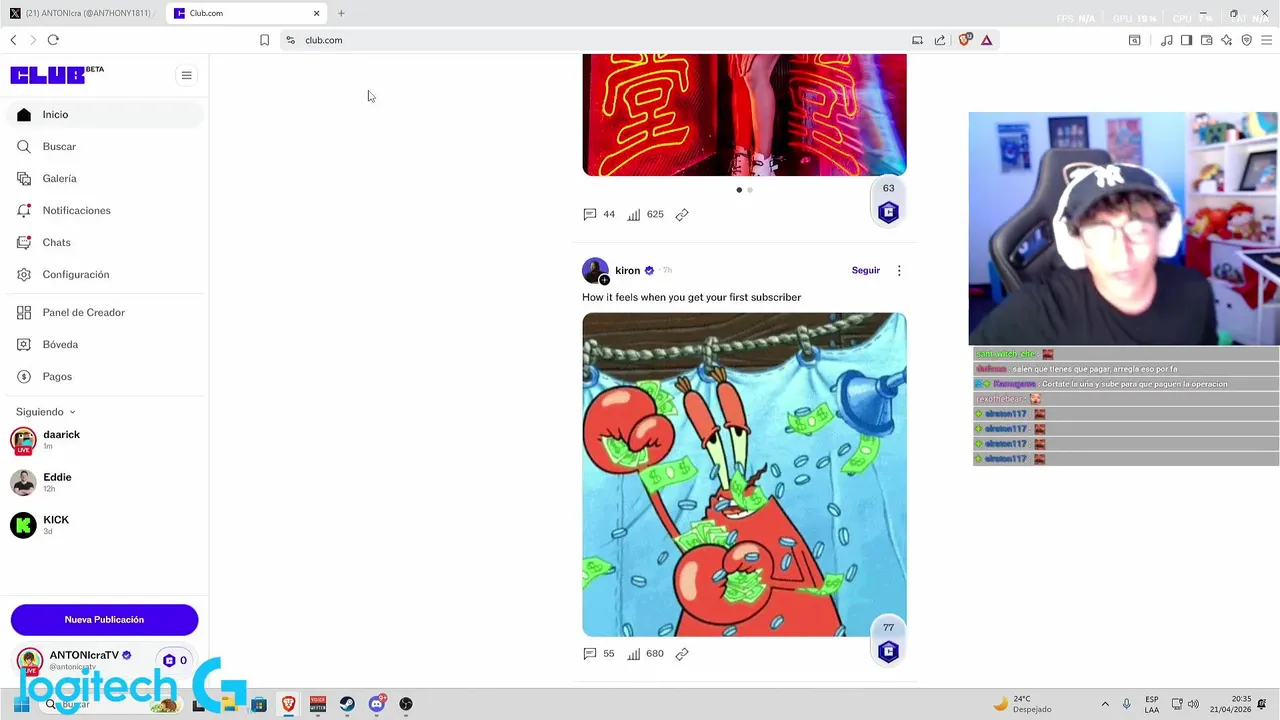1280x720 pixels.
Task: Open the media music-note control
Action: 1167,40
